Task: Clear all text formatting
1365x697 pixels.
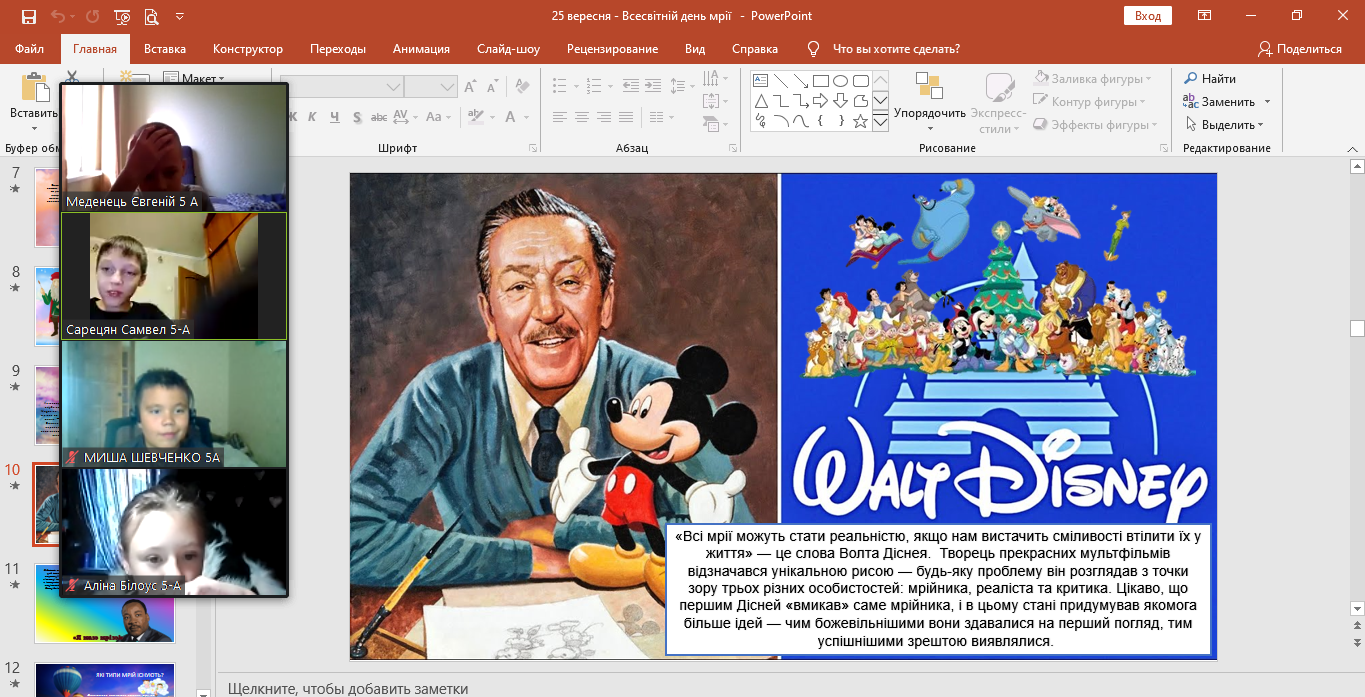Action: click(525, 87)
